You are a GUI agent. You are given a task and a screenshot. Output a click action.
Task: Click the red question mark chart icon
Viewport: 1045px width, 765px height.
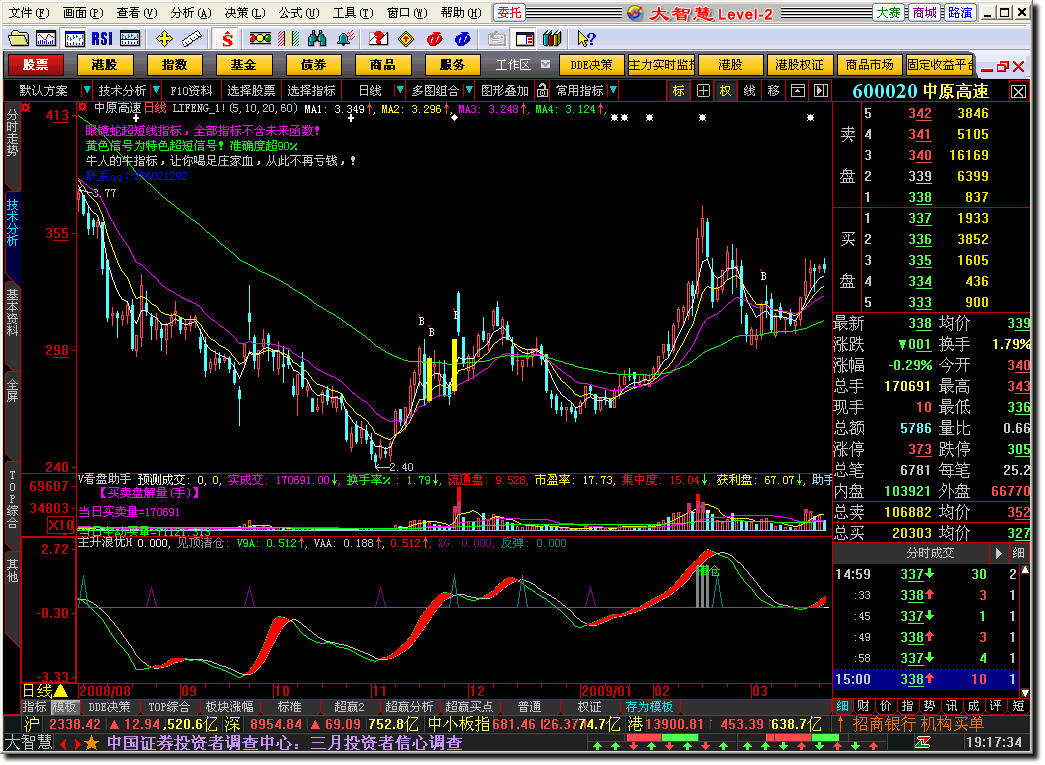379,39
